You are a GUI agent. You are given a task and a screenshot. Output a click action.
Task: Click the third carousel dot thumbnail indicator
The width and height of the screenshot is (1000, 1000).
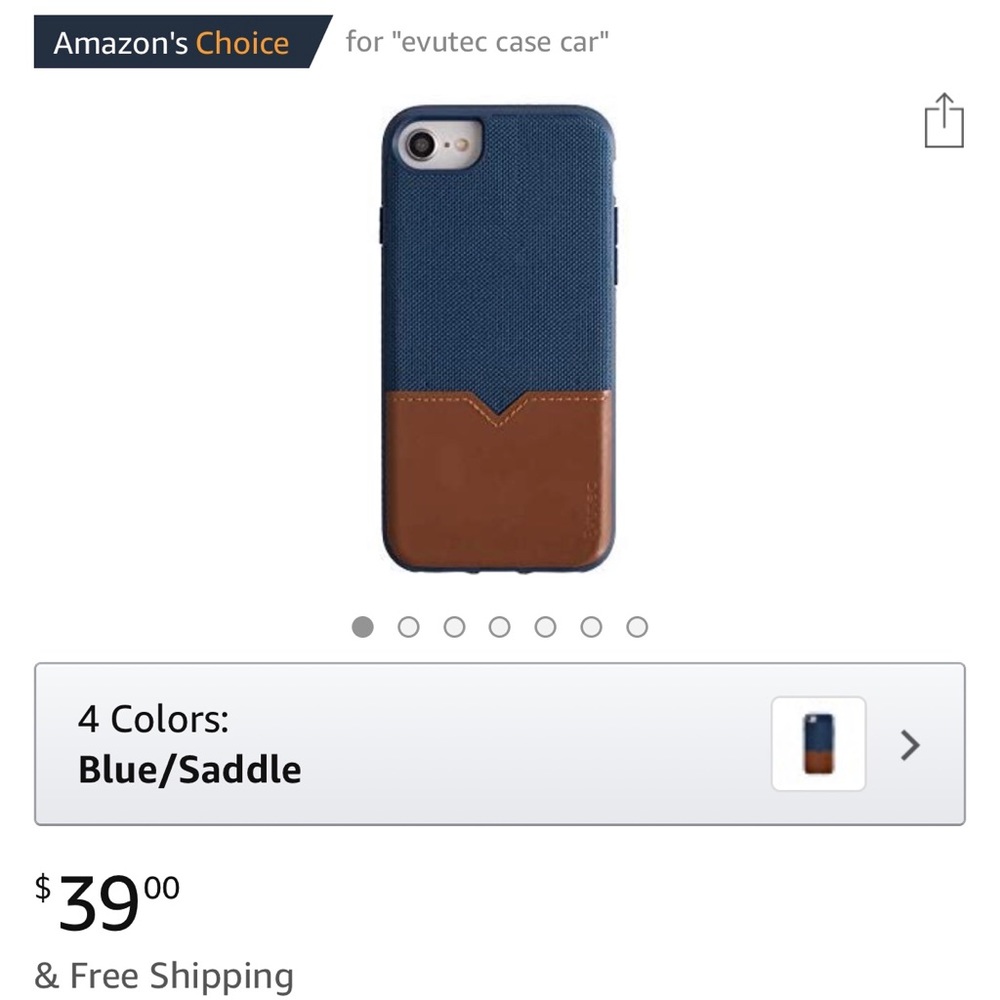tap(455, 625)
